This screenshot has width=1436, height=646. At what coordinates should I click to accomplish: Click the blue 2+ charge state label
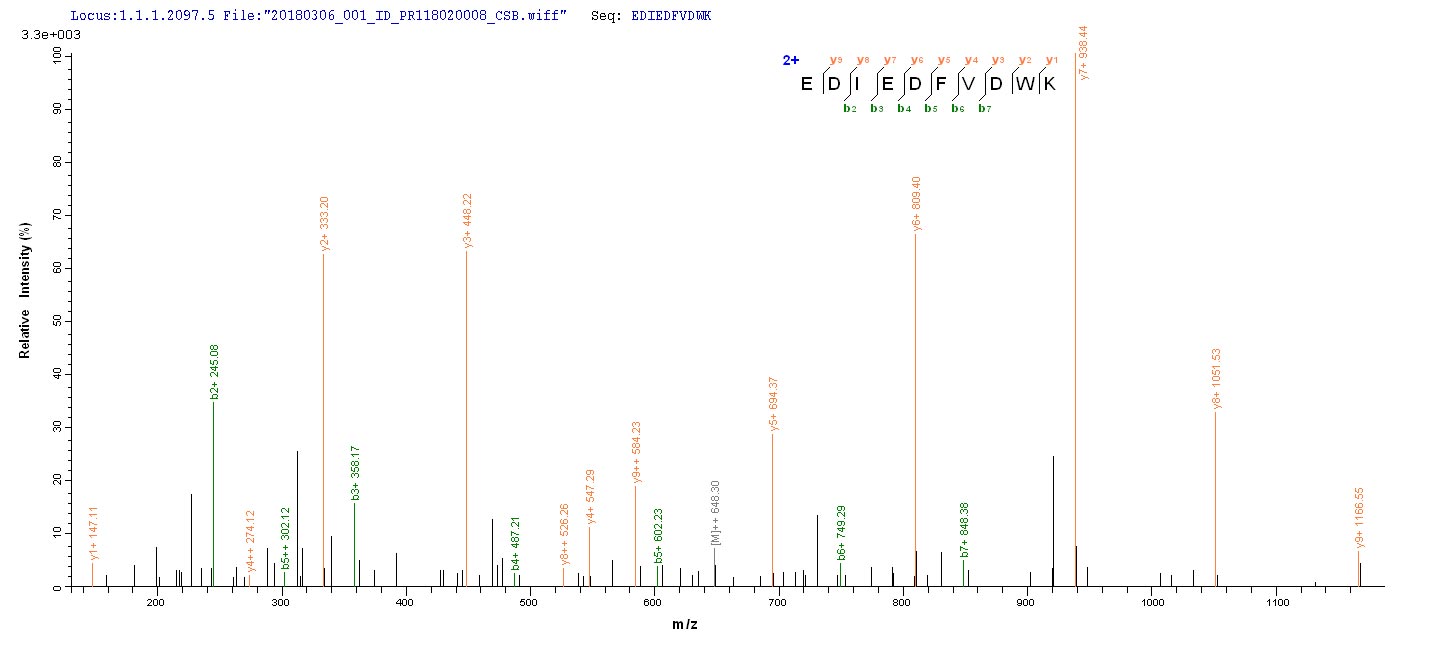pos(791,61)
